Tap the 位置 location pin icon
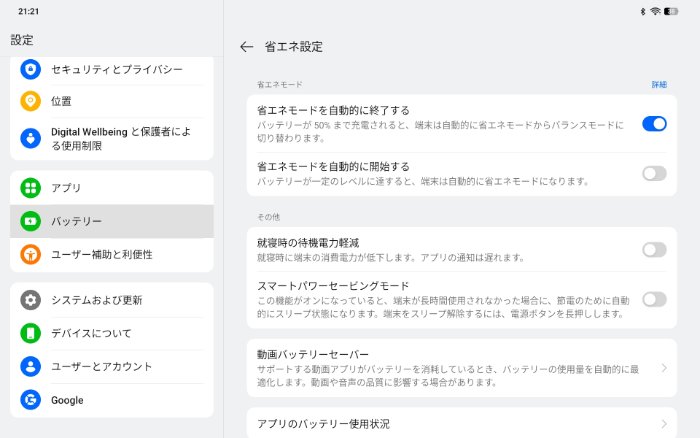 [31, 101]
